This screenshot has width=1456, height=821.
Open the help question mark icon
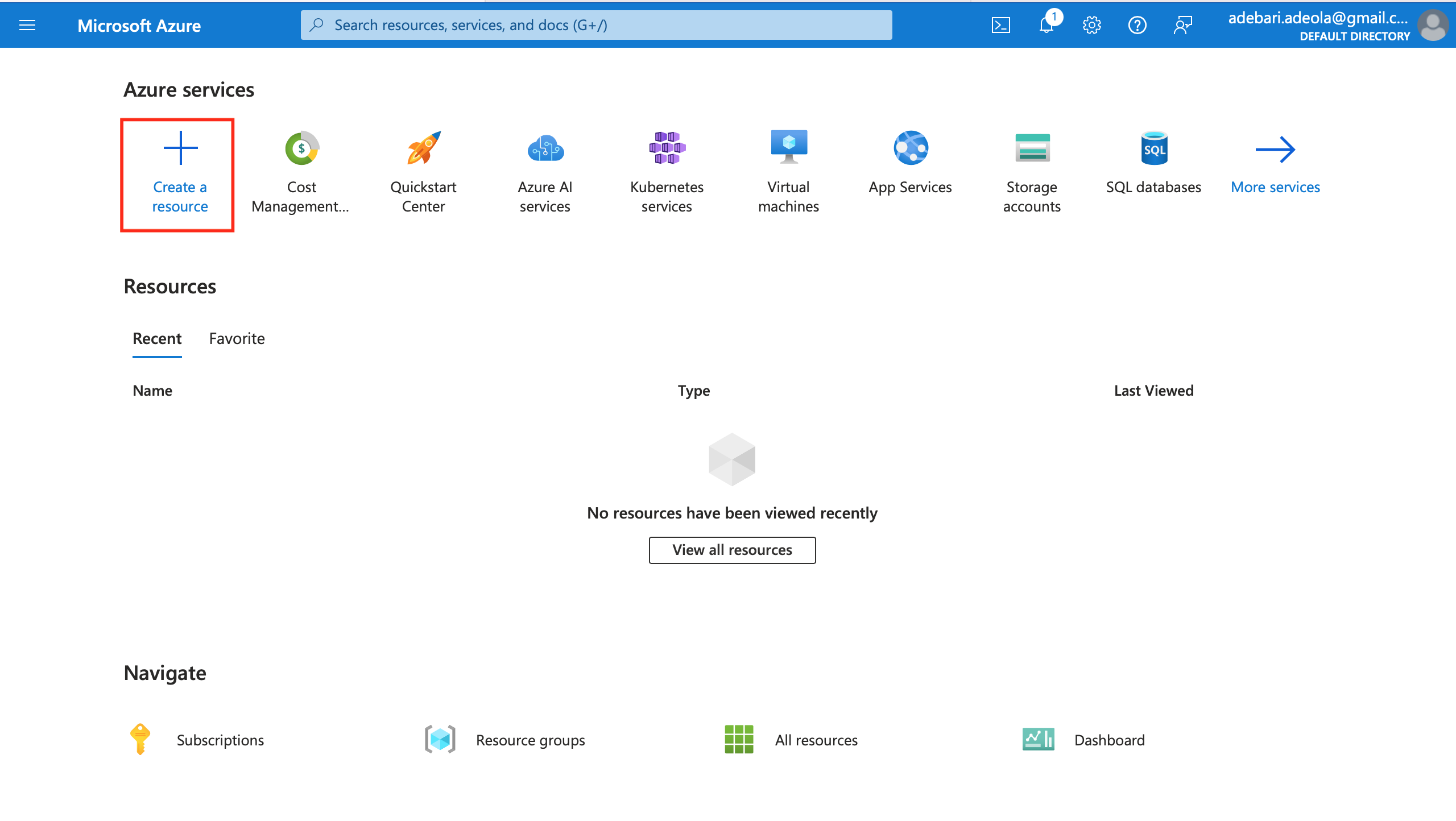[x=1137, y=25]
